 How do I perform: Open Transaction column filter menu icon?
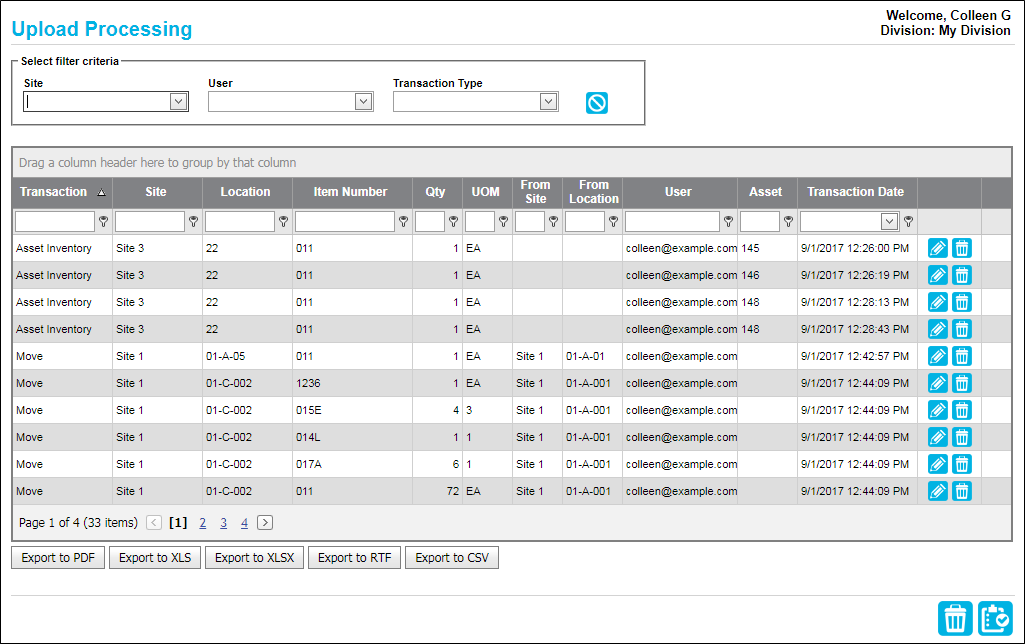point(103,222)
